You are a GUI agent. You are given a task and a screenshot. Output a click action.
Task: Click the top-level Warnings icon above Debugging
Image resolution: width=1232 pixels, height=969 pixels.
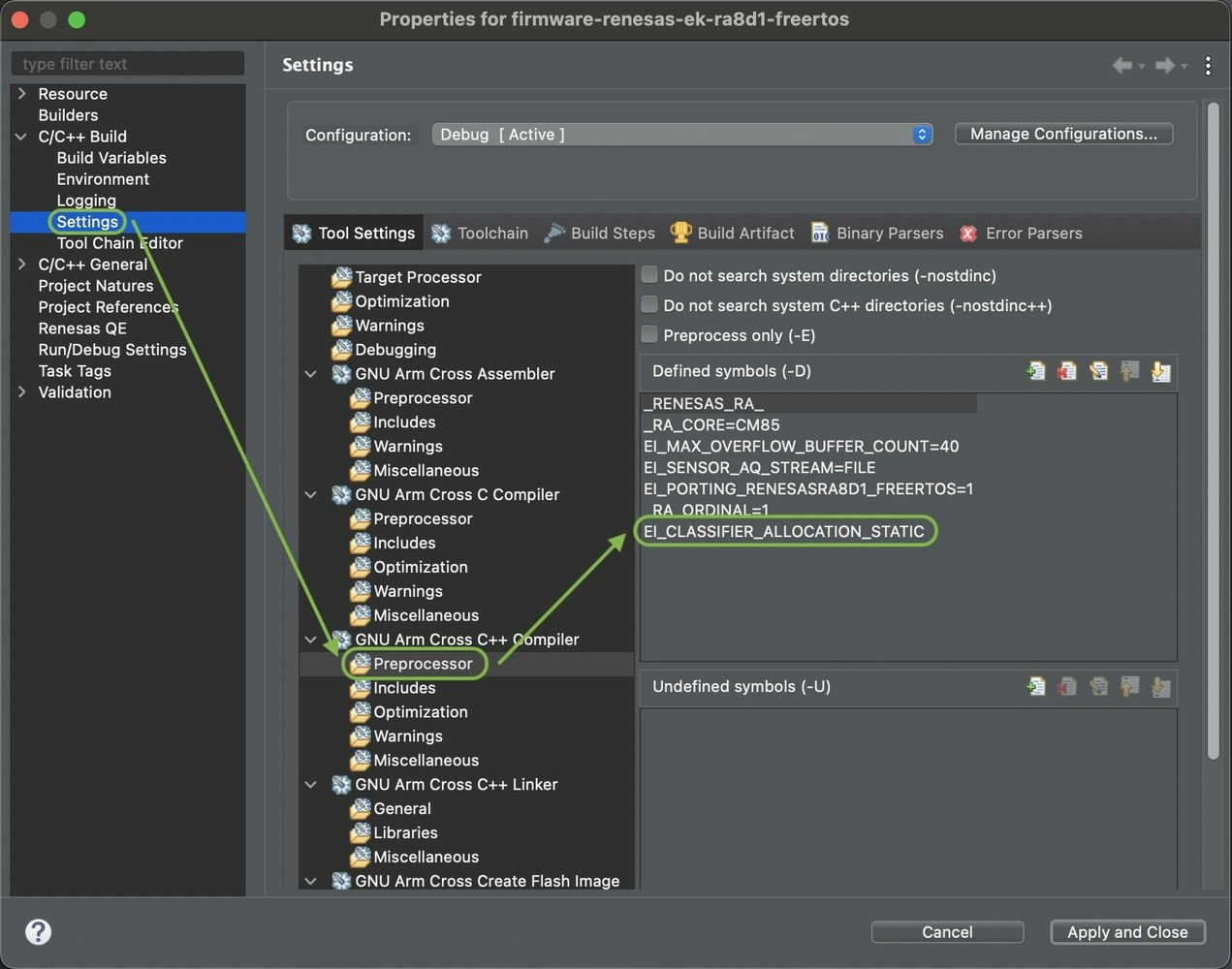tap(341, 326)
